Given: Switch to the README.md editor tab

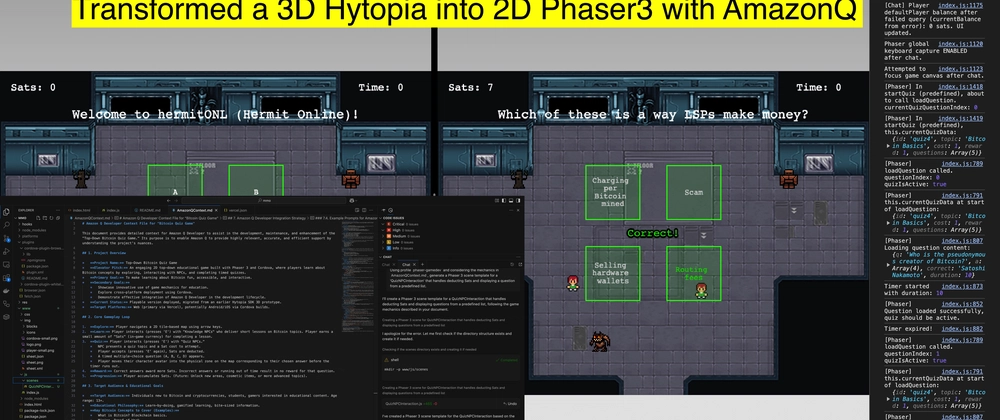Looking at the screenshot, I should tap(148, 210).
